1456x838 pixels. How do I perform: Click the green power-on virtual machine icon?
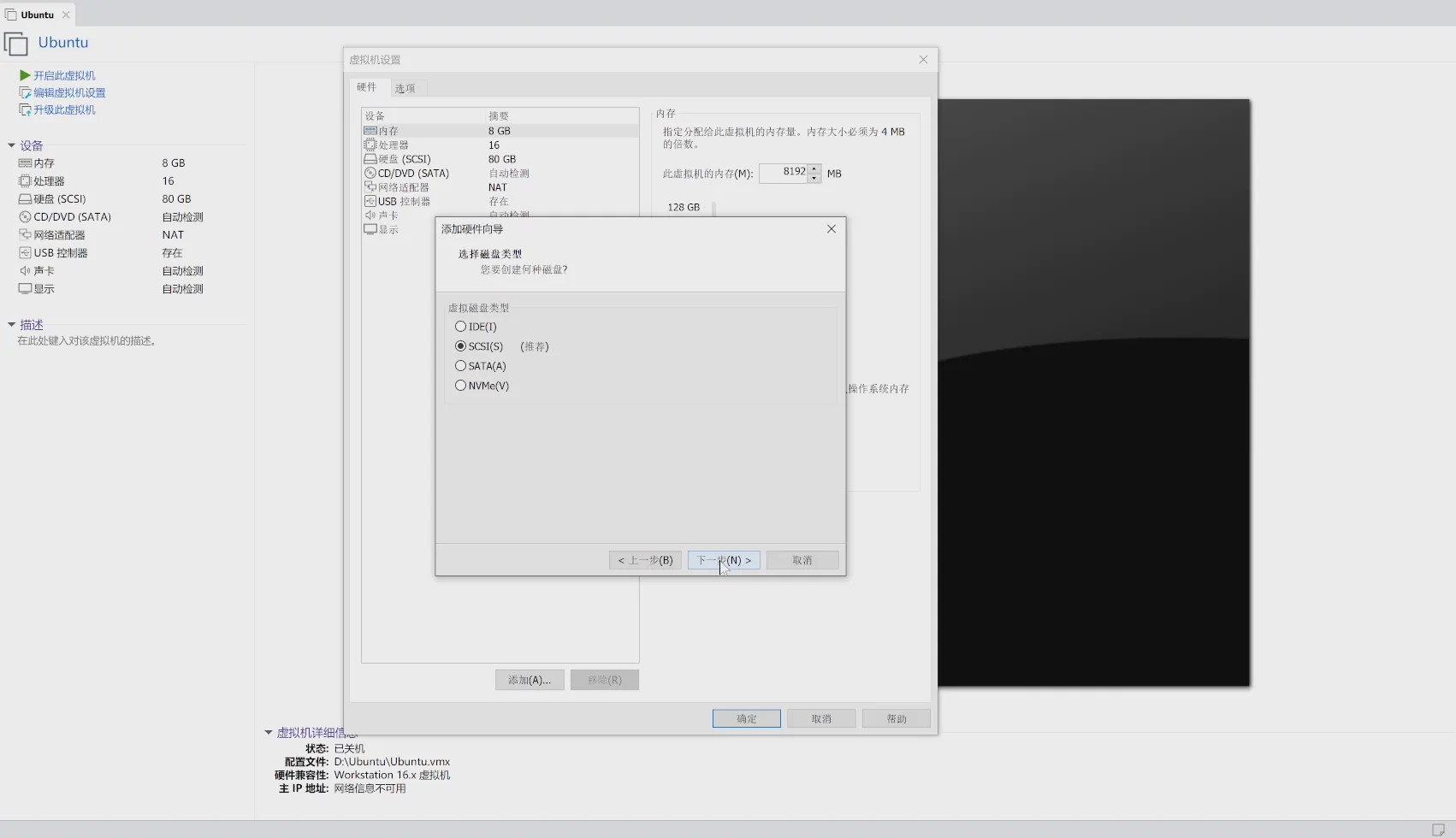coord(25,75)
